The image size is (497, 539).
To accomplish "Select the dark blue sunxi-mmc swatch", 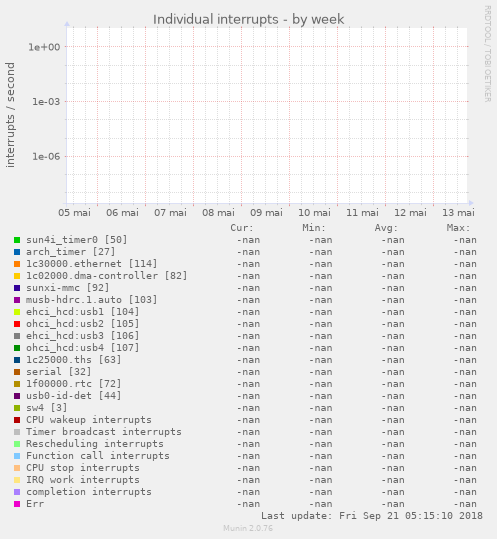I will 17,288.
